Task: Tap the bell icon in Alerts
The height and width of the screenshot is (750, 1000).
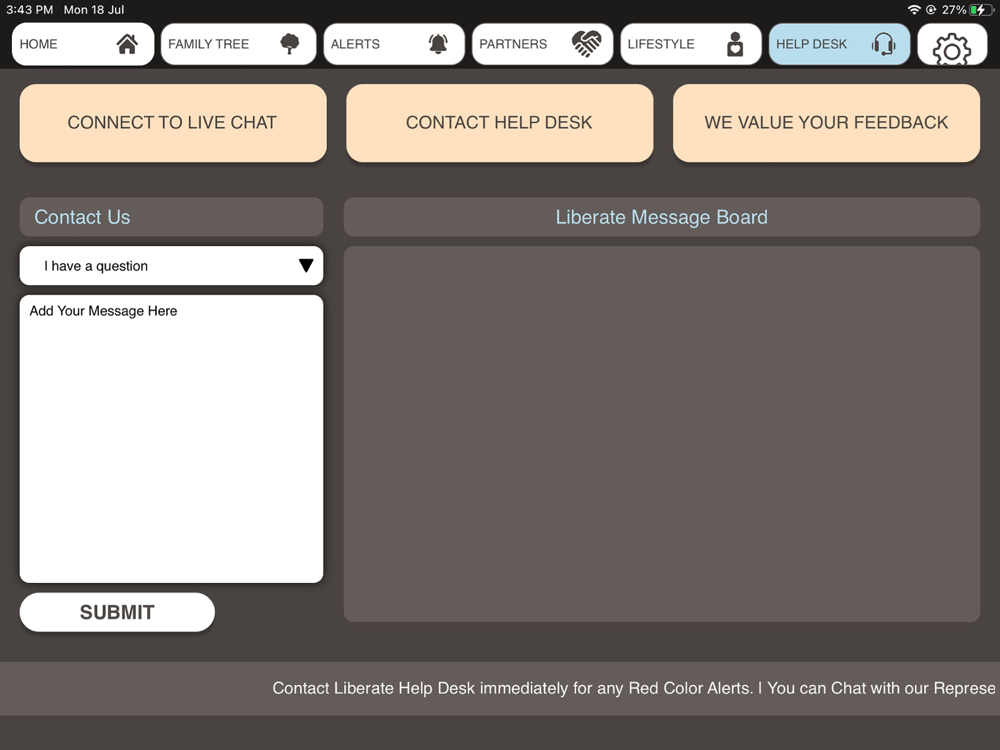Action: point(438,44)
